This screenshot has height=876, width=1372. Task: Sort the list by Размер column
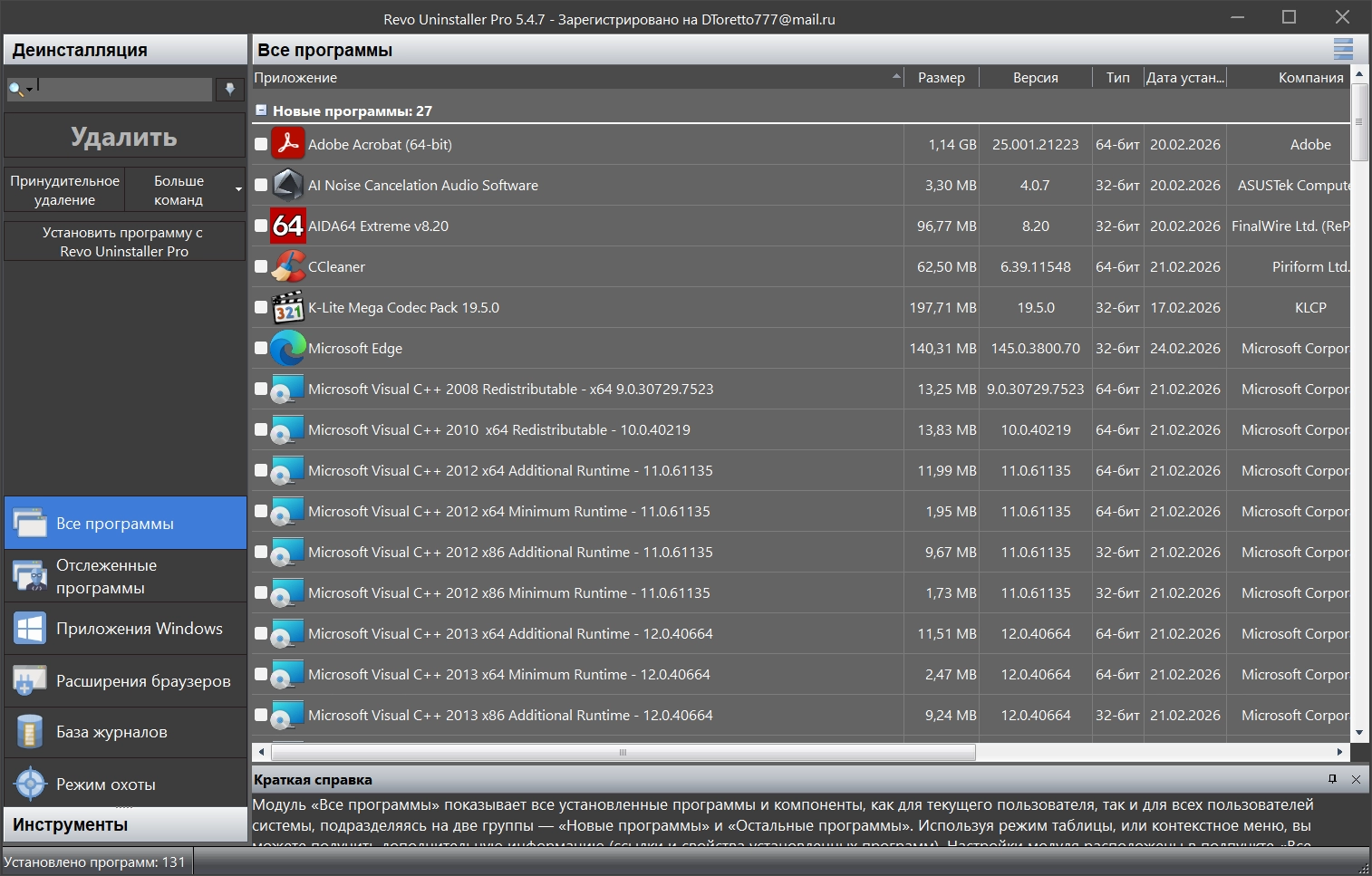tap(942, 78)
